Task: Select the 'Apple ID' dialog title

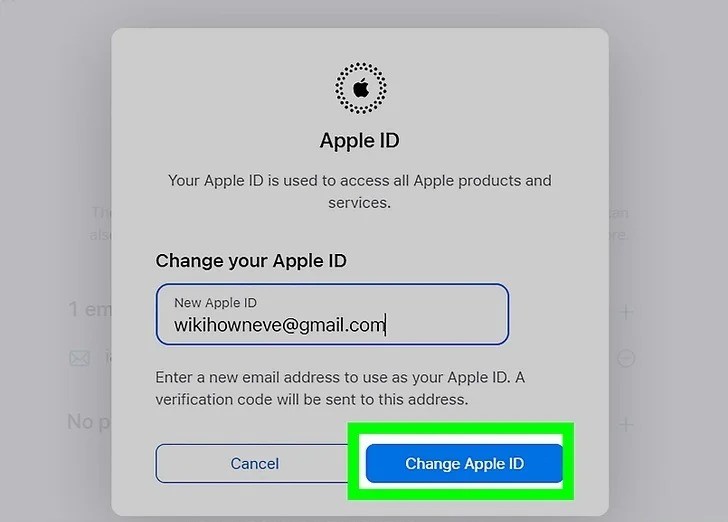Action: pos(360,141)
